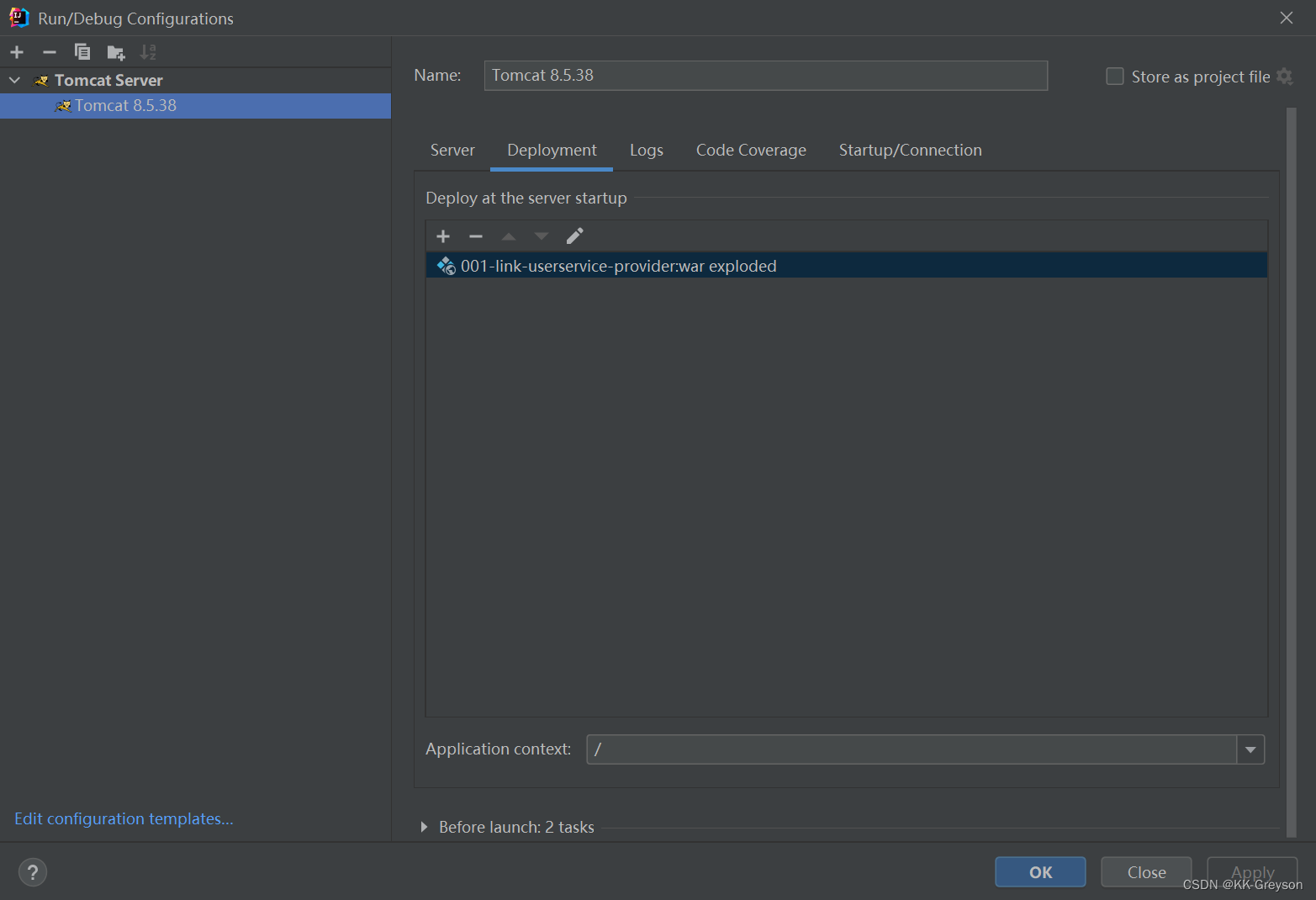Enable Store as project file

(x=1115, y=77)
